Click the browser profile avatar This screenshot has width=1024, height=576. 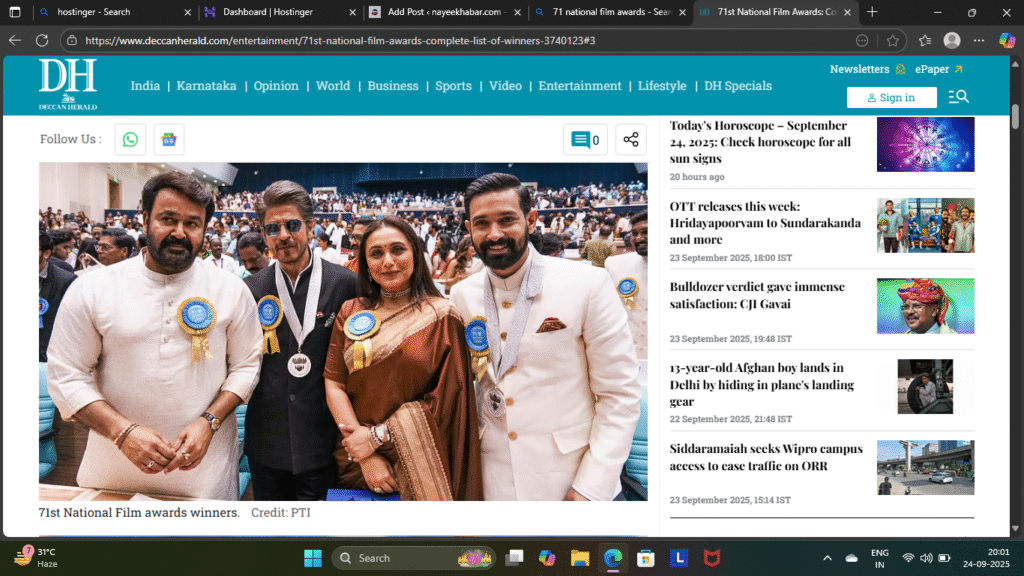(951, 41)
